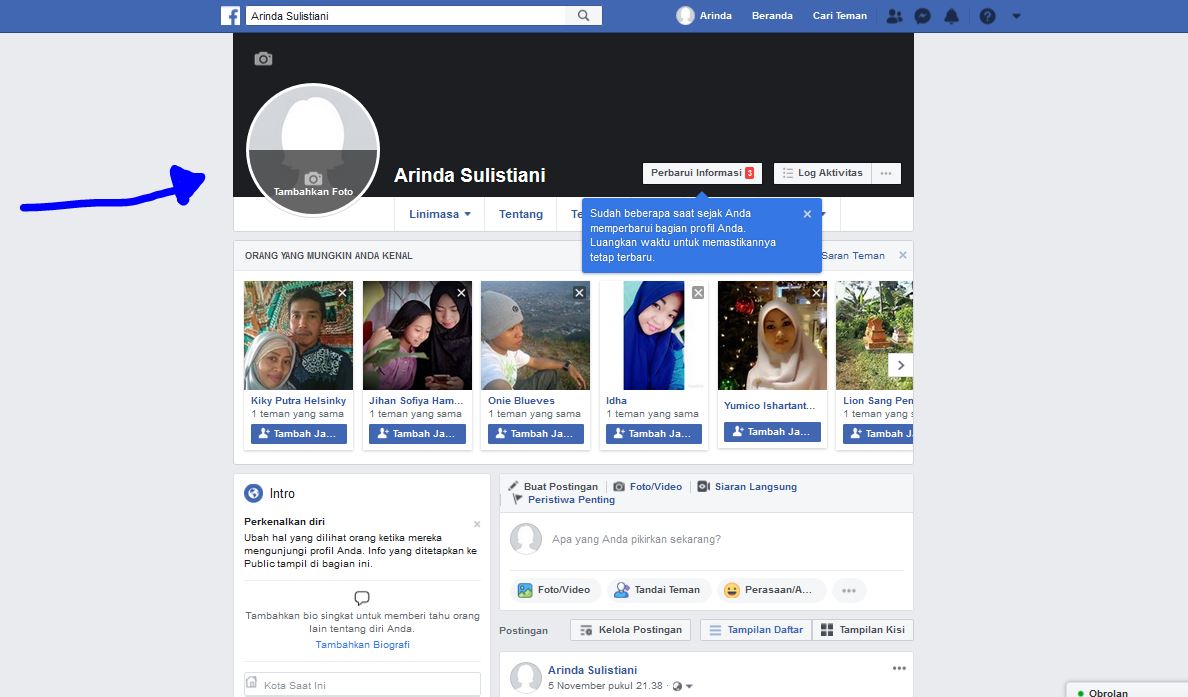The width and height of the screenshot is (1188, 697).
Task: Open the account settings caret menu
Action: pyautogui.click(x=1015, y=15)
